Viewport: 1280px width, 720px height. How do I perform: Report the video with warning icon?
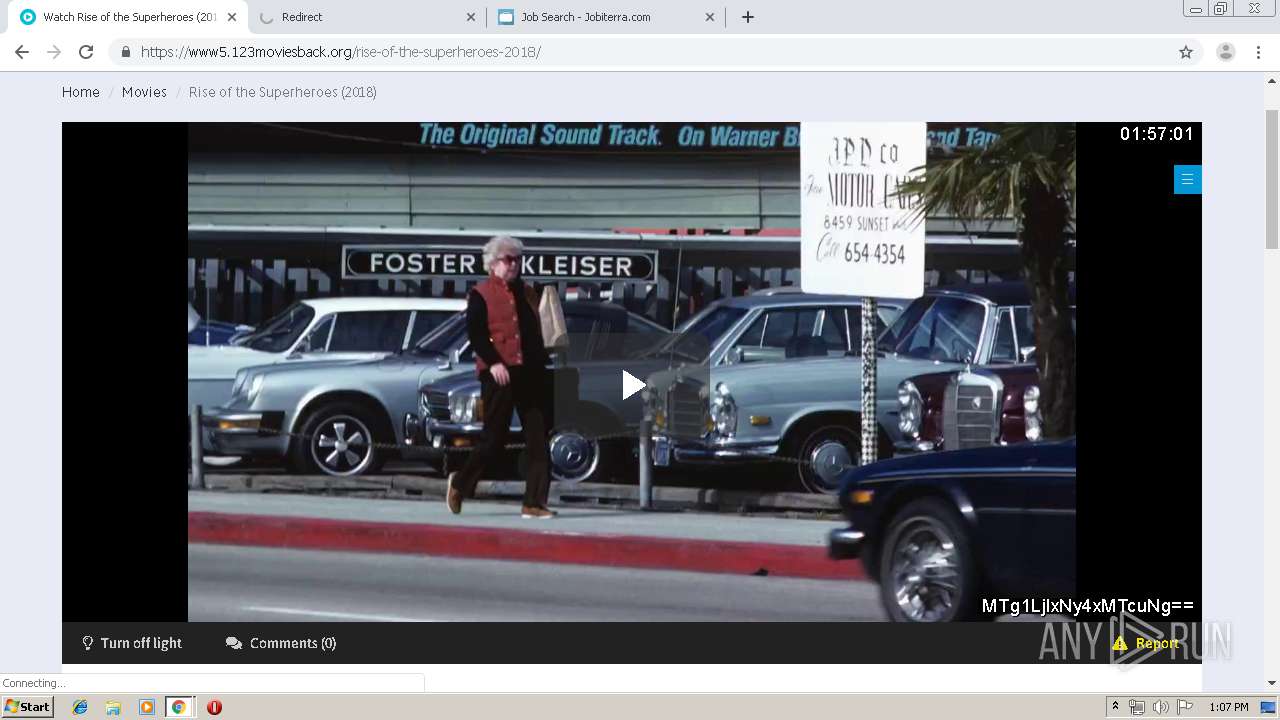click(1120, 644)
